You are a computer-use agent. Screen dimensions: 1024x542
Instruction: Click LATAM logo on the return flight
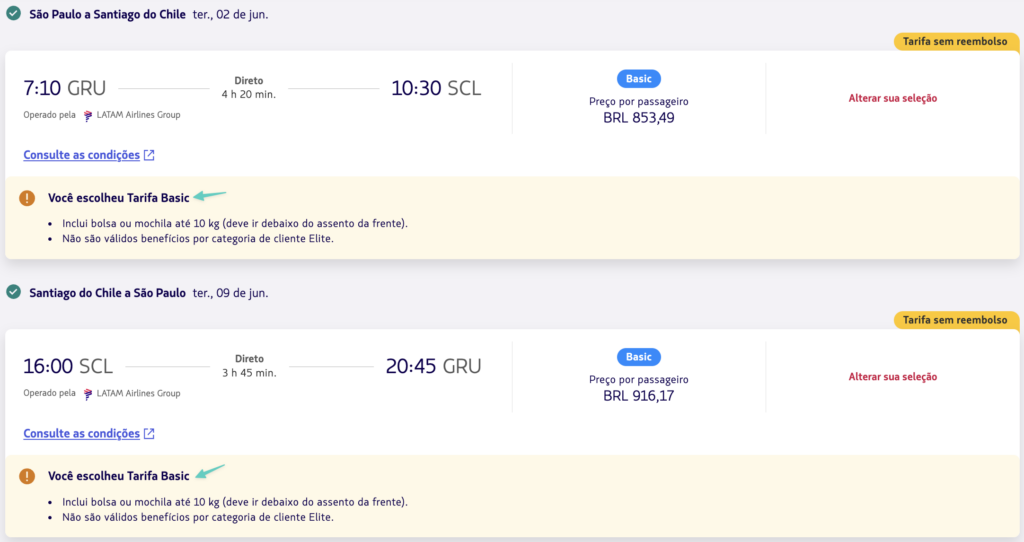88,394
